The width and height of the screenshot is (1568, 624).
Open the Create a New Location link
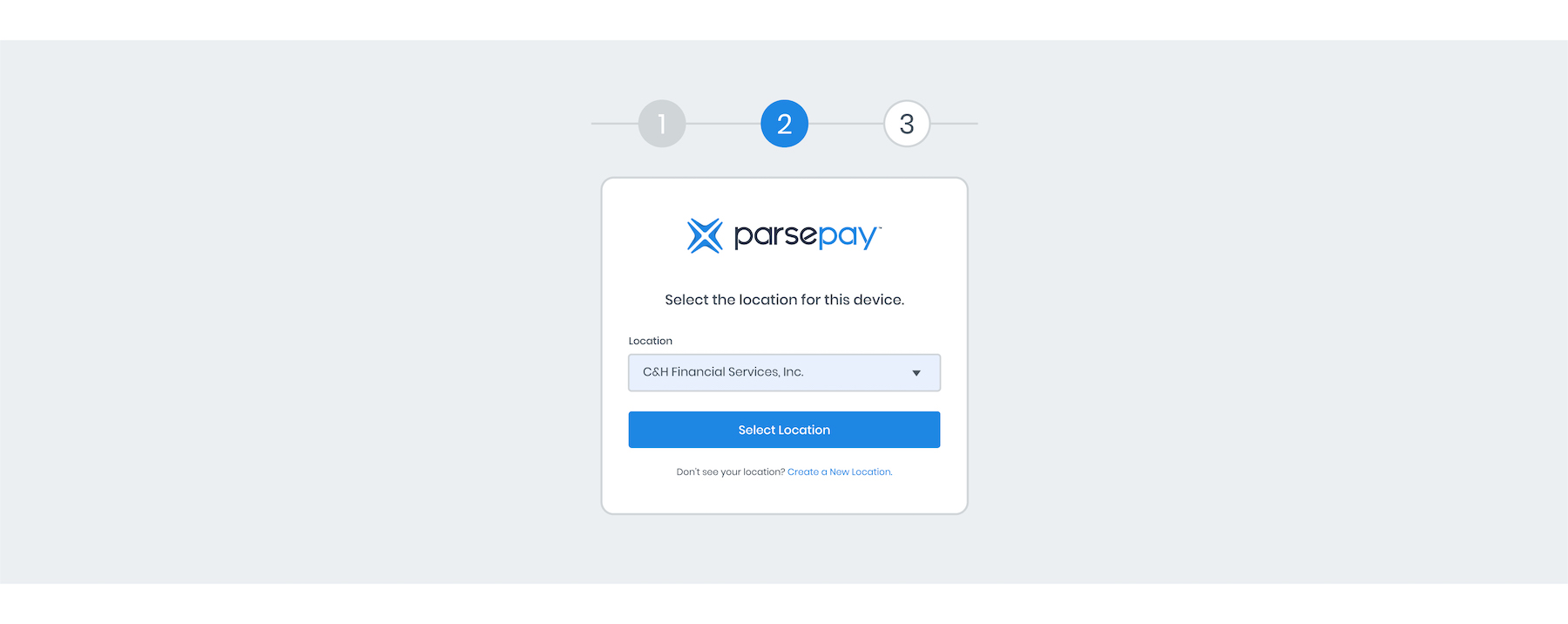[x=839, y=472]
